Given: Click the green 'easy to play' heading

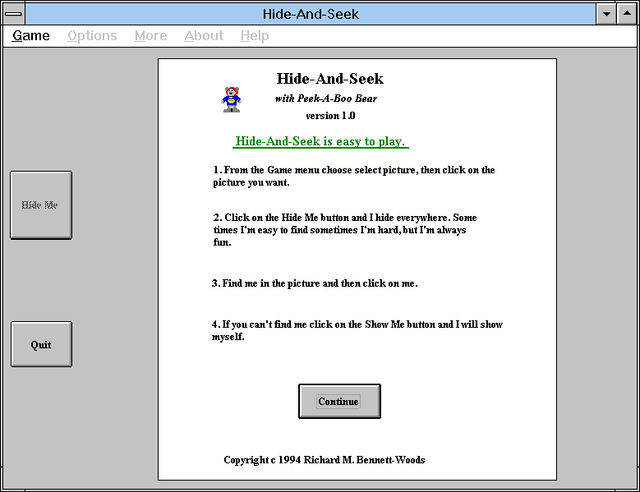Looking at the screenshot, I should (x=320, y=141).
